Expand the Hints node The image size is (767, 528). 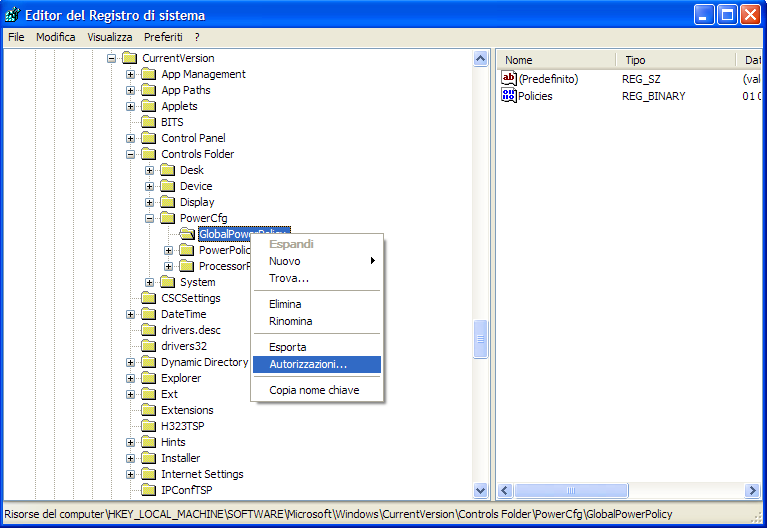130,442
